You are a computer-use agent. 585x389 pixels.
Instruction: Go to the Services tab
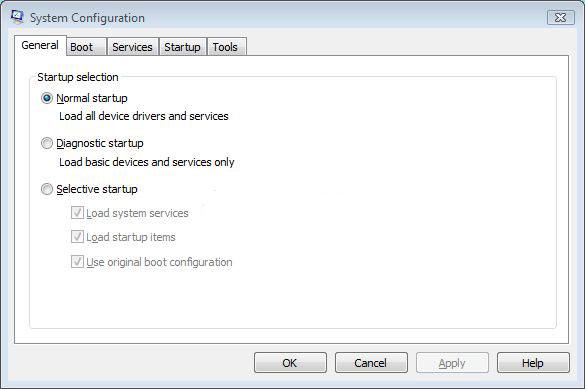[x=132, y=47]
